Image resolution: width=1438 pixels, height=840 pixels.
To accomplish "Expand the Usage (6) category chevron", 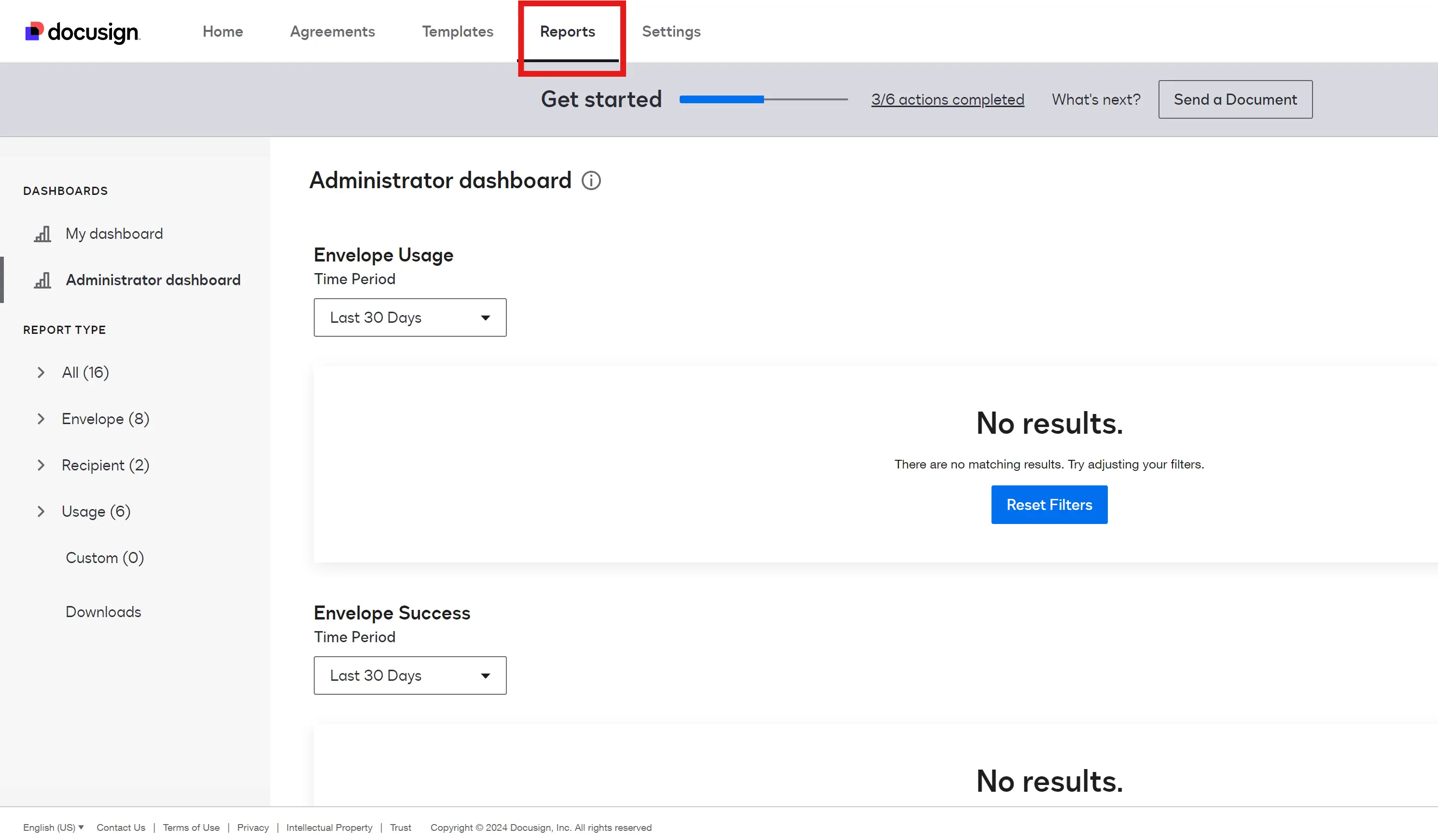I will pos(41,511).
